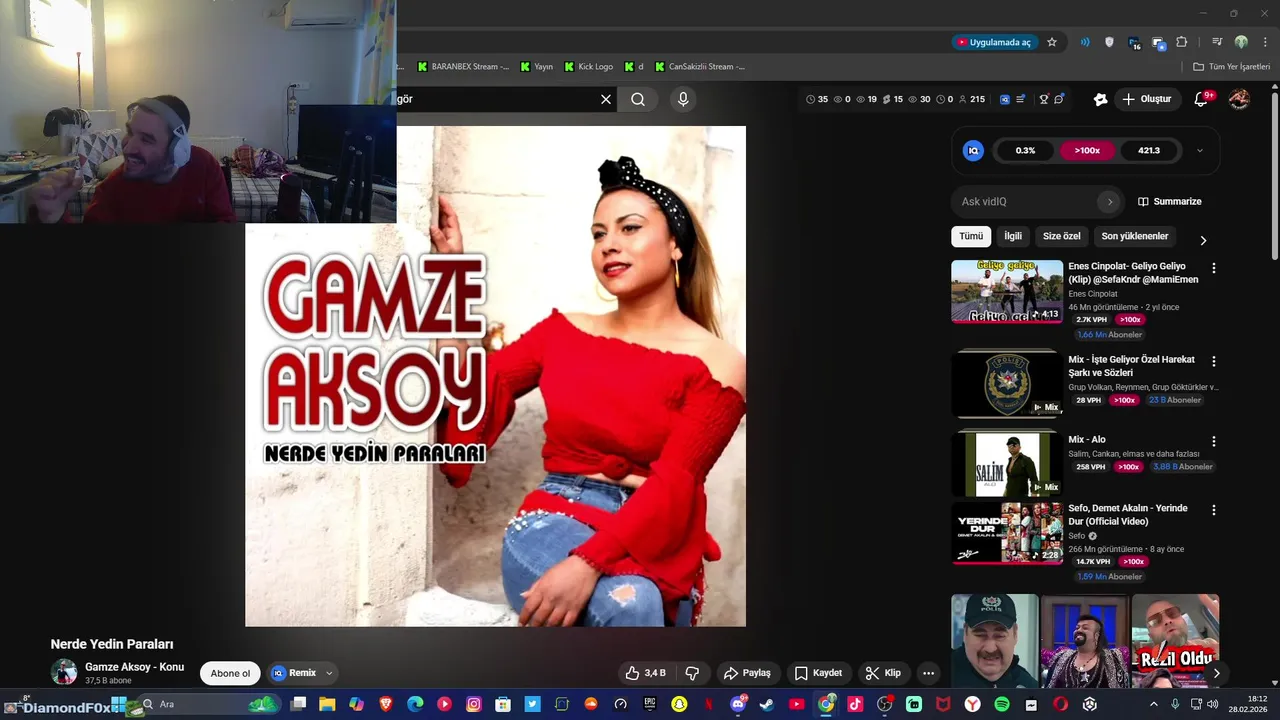The height and width of the screenshot is (720, 1280).
Task: Open Brave browser from the taskbar
Action: coord(386,704)
